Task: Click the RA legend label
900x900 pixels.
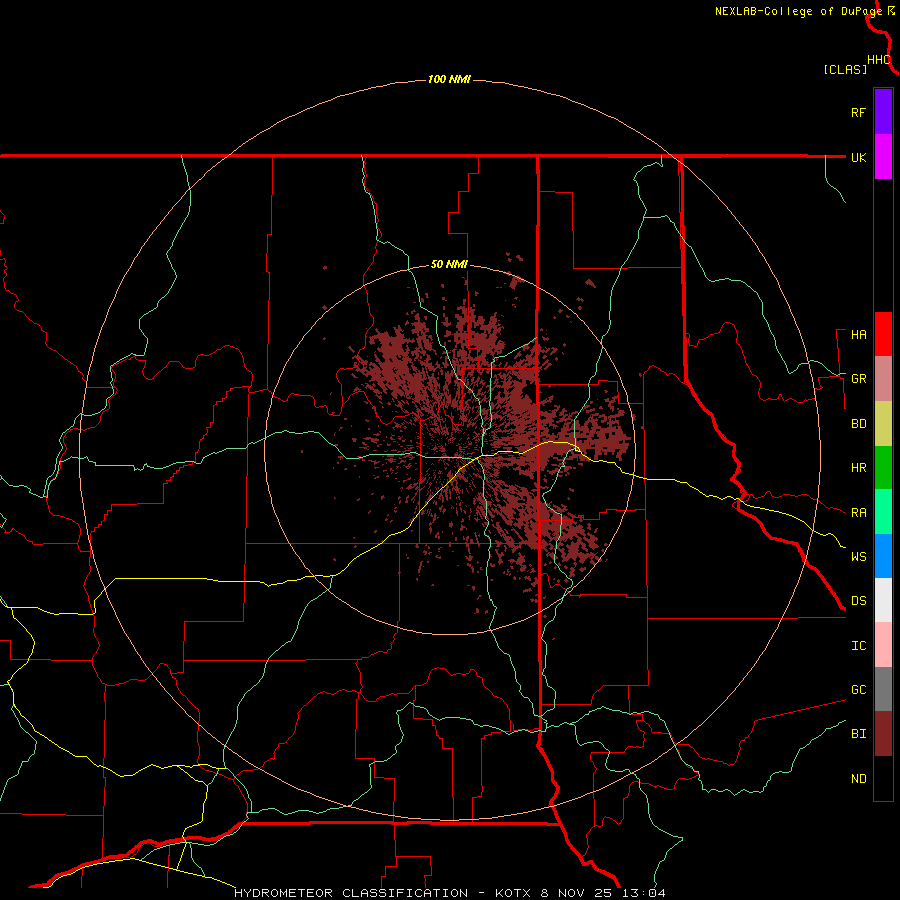Action: pyautogui.click(x=859, y=513)
